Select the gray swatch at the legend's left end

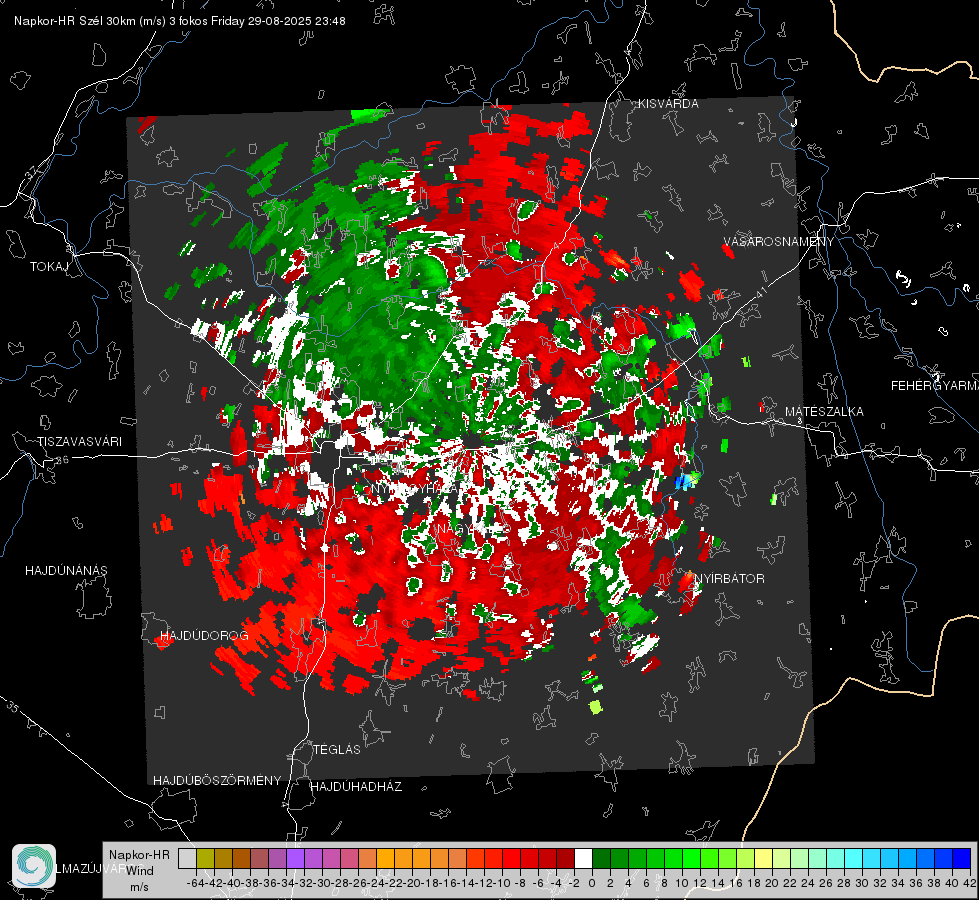[187, 858]
